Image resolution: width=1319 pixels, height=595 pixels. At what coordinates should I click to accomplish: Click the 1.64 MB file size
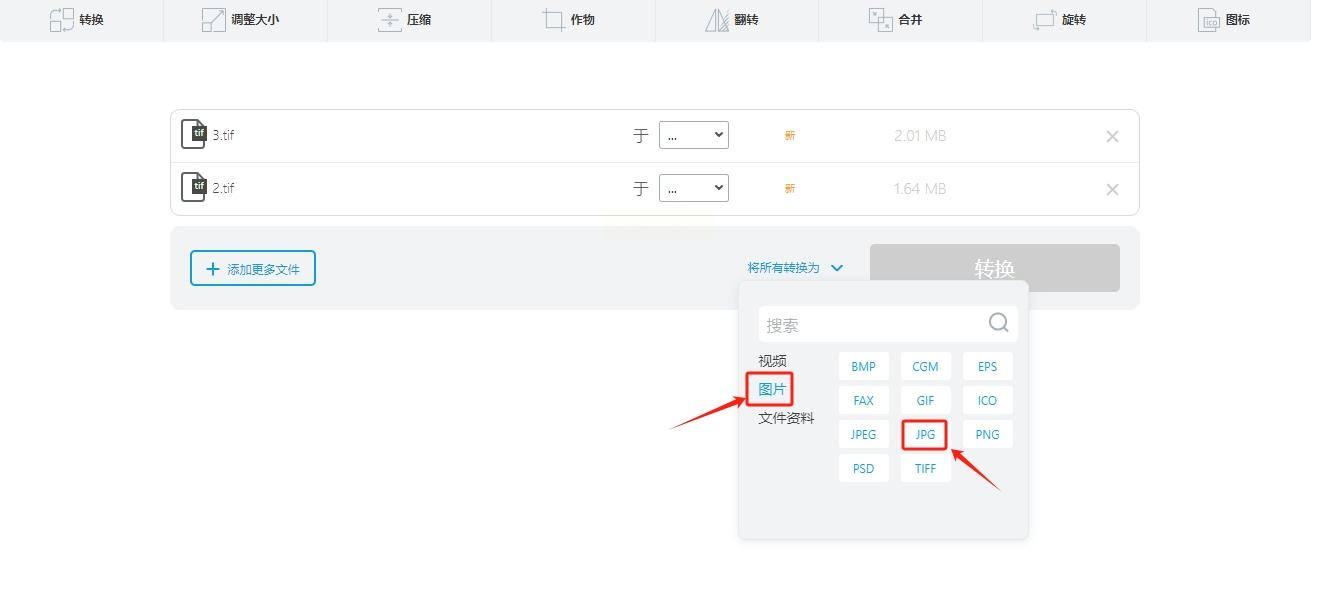coord(920,188)
